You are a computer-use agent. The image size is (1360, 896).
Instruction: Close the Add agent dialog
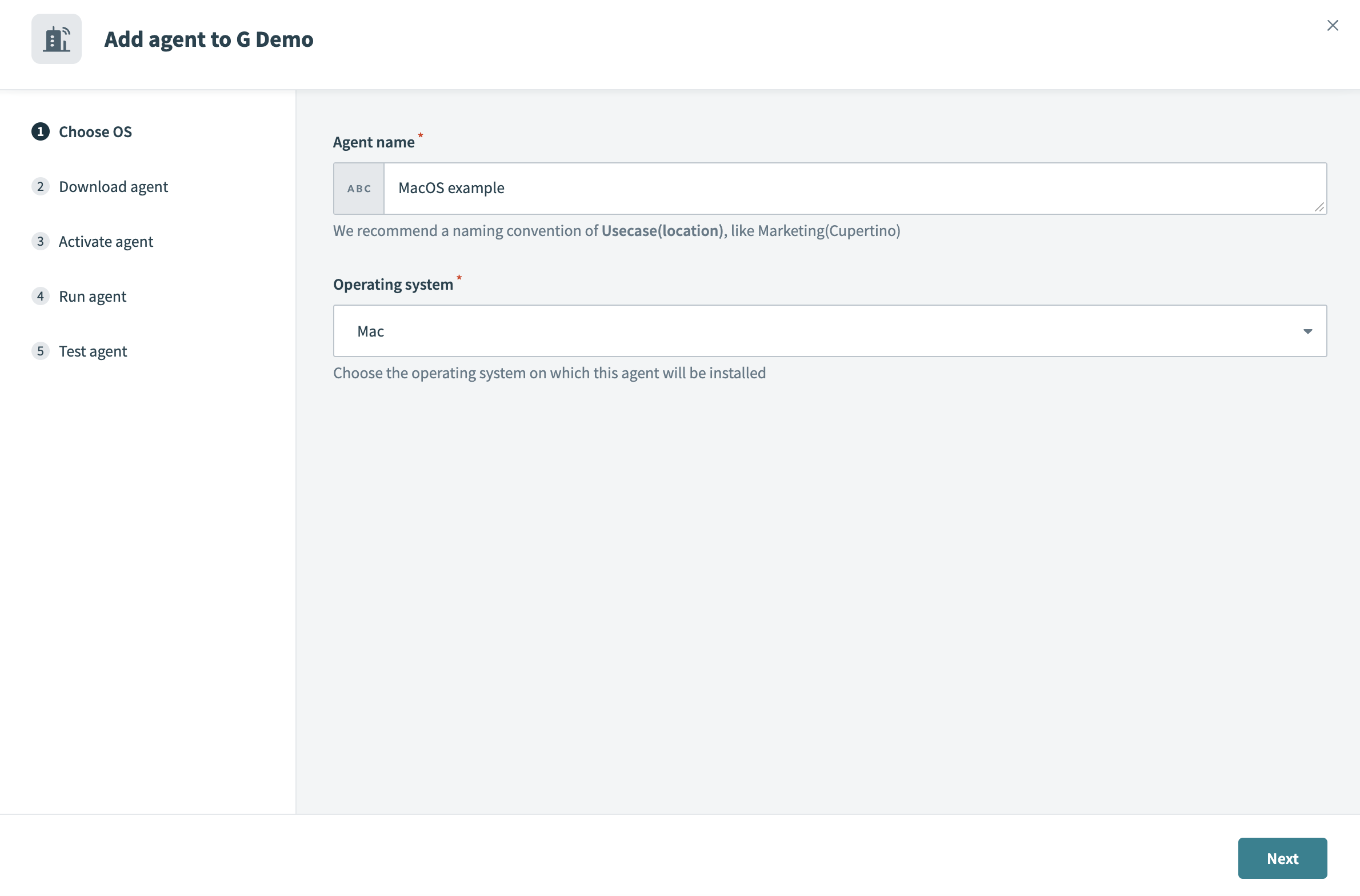point(1333,25)
